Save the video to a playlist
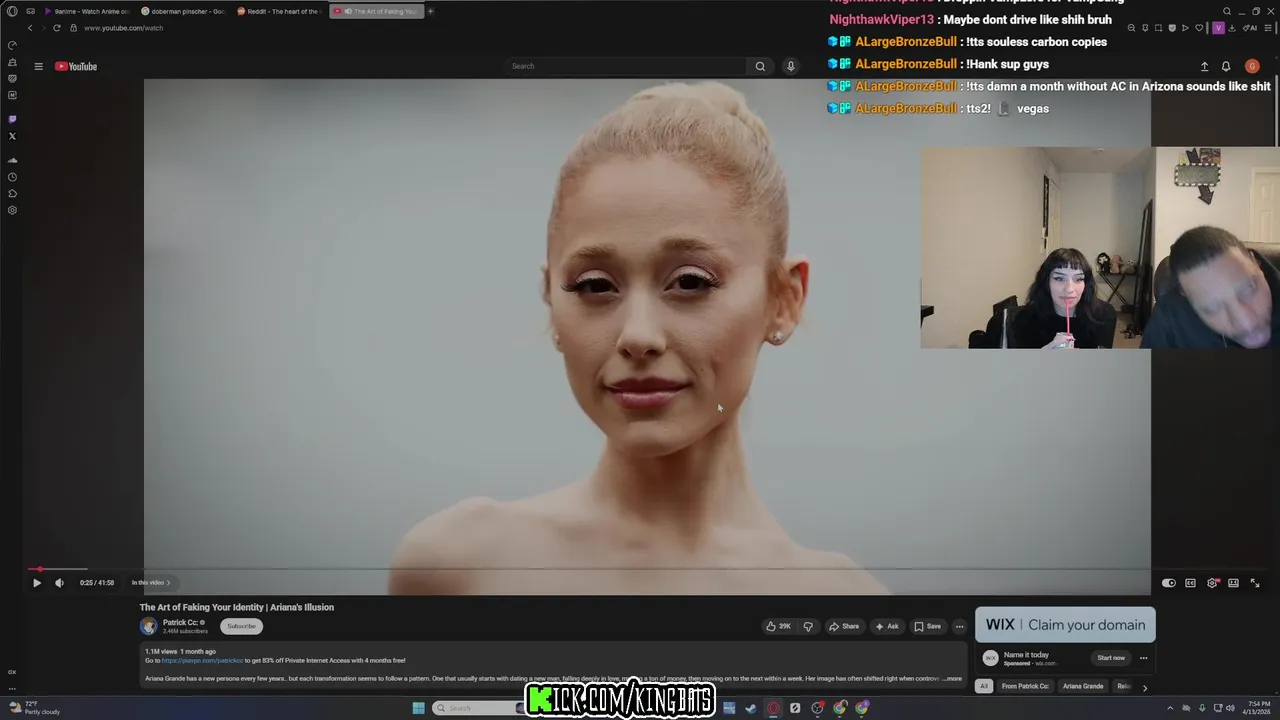Image resolution: width=1280 pixels, height=720 pixels. point(927,627)
